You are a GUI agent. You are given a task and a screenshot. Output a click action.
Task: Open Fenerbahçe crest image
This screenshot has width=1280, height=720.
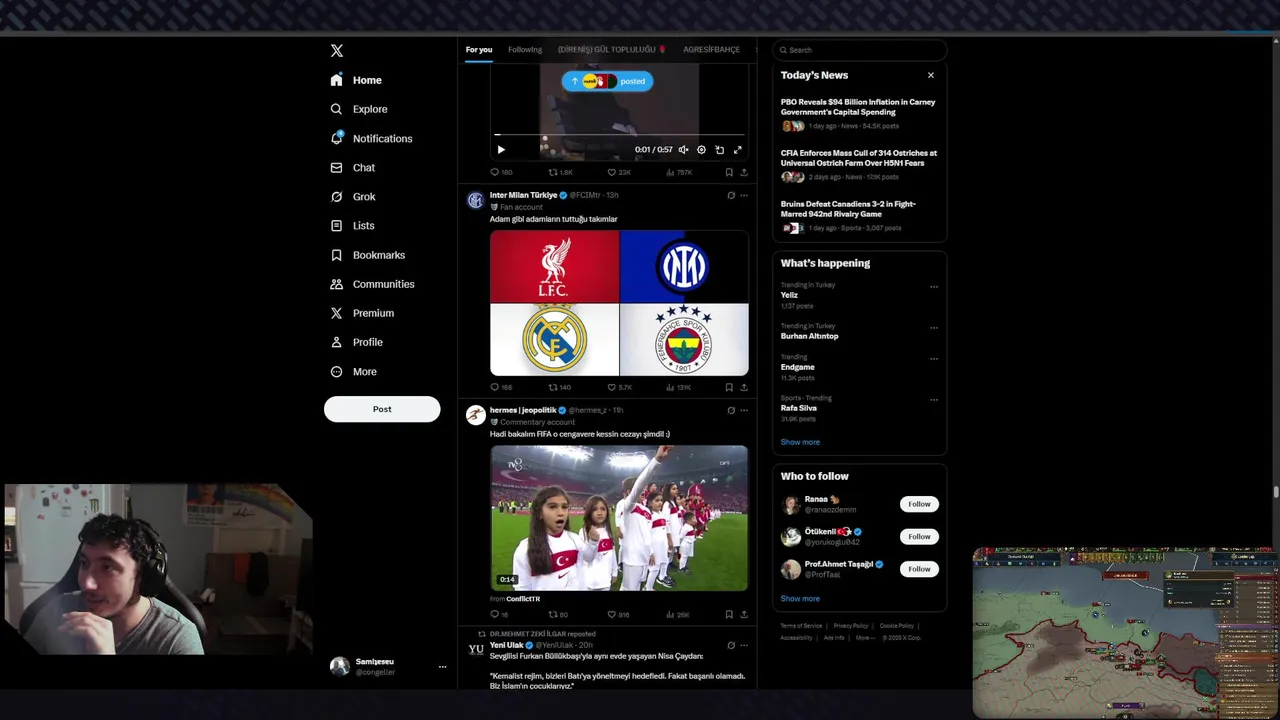point(684,340)
